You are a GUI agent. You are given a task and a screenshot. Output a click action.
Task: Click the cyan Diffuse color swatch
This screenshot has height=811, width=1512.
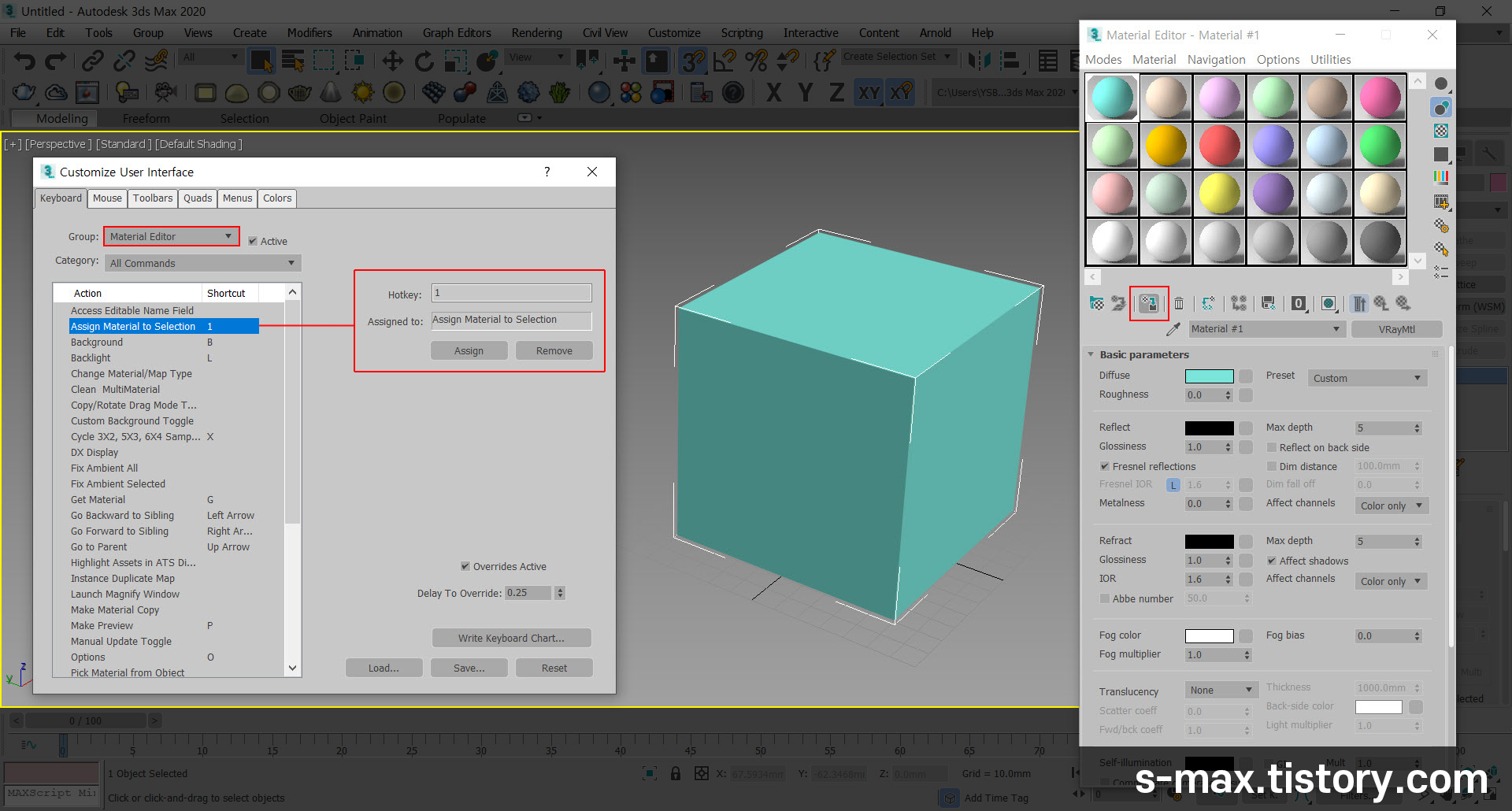pos(1209,376)
